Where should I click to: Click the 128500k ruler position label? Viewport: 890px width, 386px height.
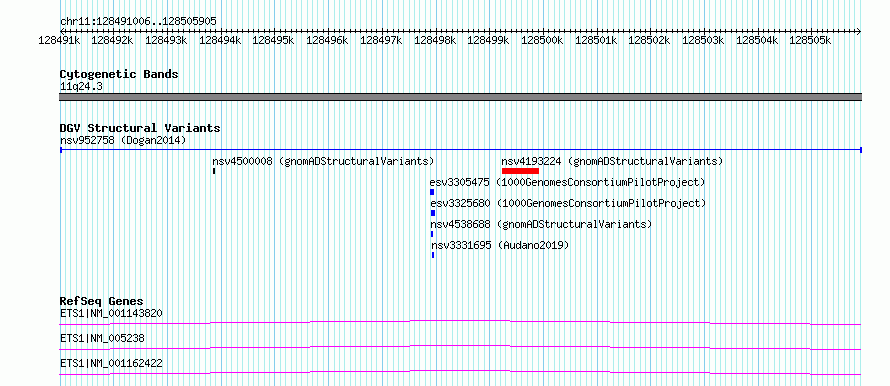click(543, 40)
